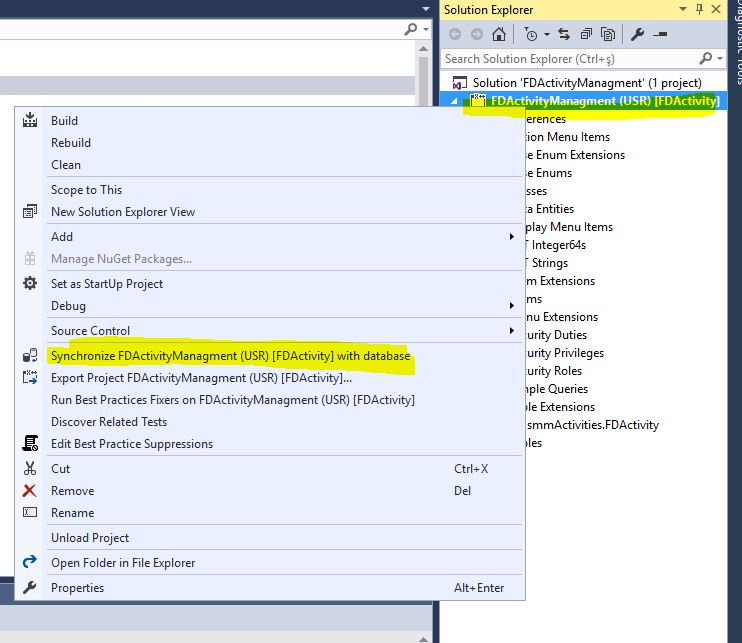Viewport: 742px width, 643px height.
Task: Click Sync with Active Document icon
Action: tap(564, 34)
